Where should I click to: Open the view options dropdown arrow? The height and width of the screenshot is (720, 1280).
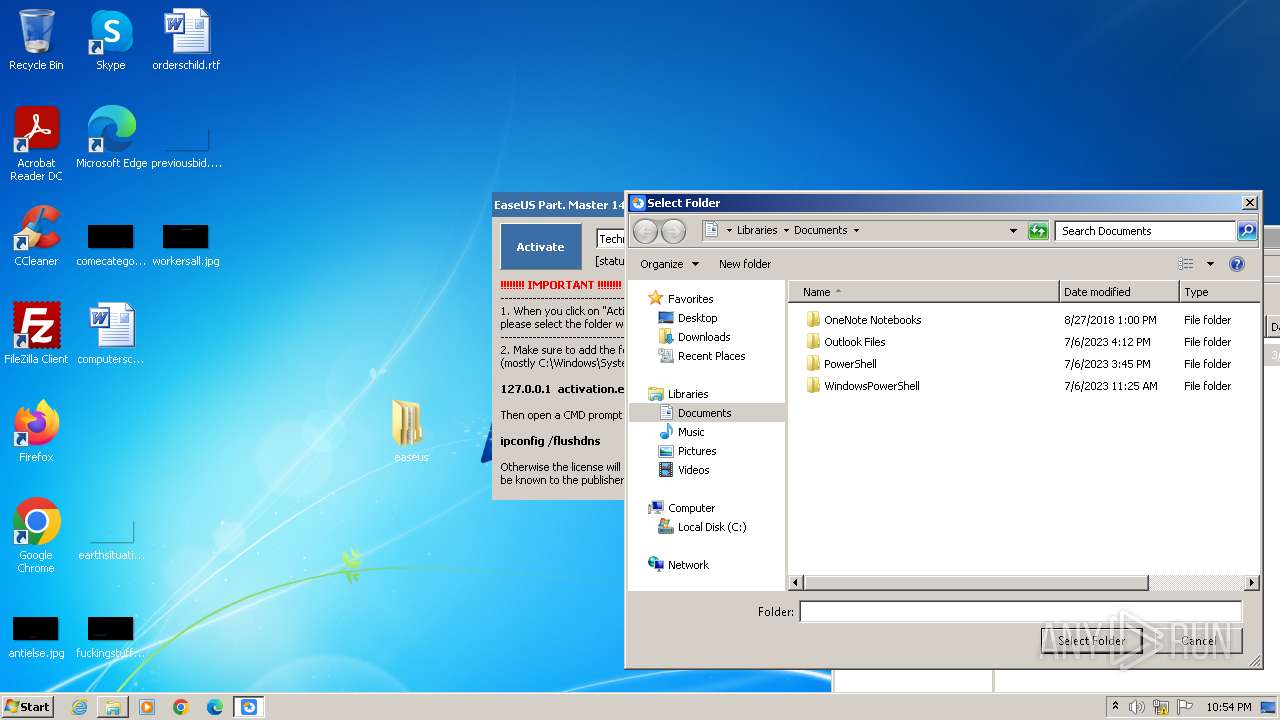click(1209, 264)
